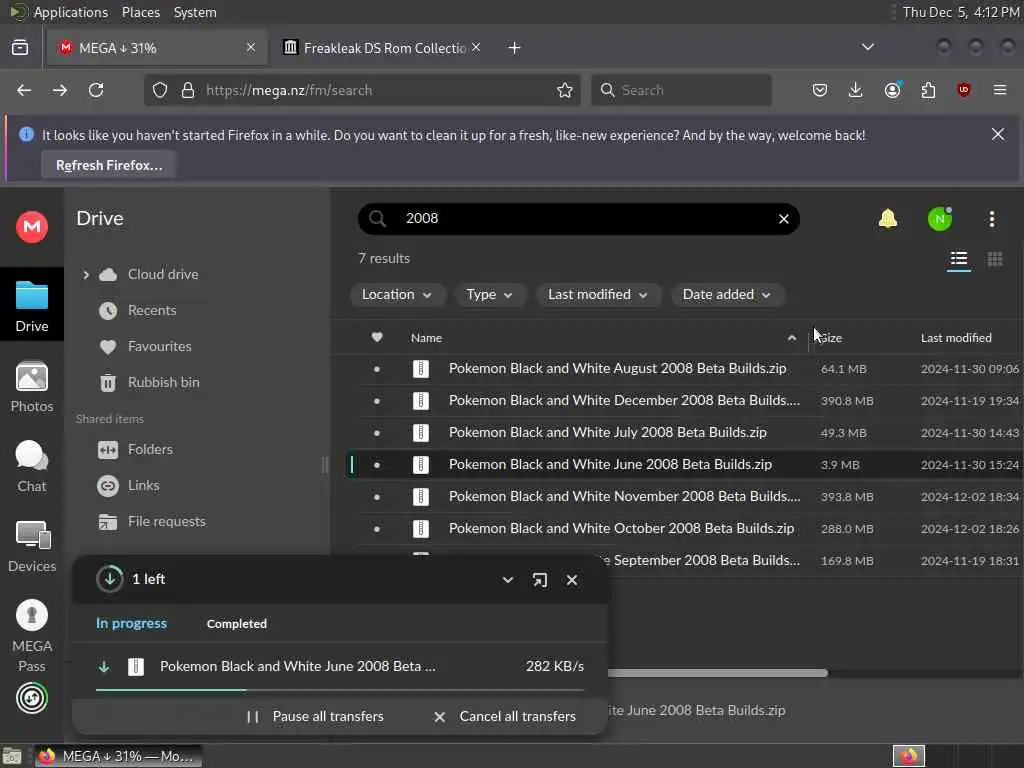Toggle the favourites heart column header
Viewport: 1024px width, 768px height.
pos(376,337)
